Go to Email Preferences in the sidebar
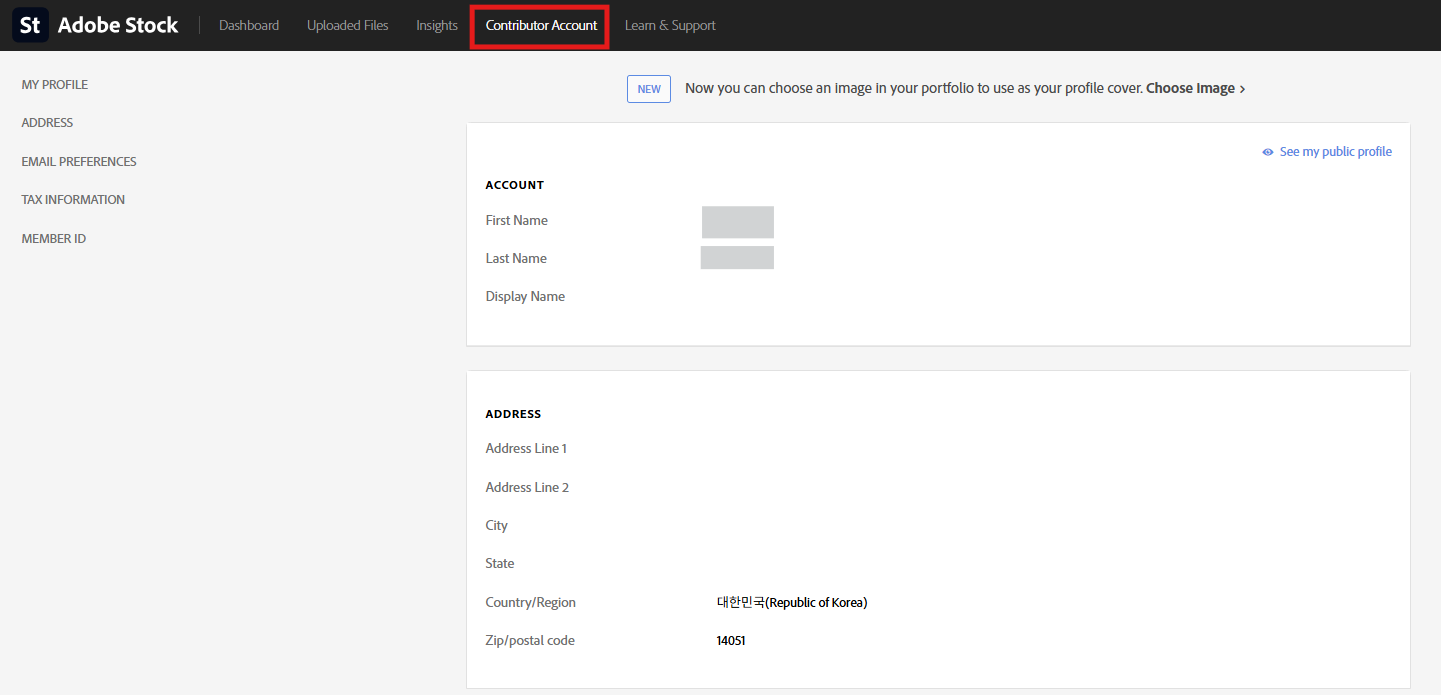The height and width of the screenshot is (695, 1441). tap(79, 162)
